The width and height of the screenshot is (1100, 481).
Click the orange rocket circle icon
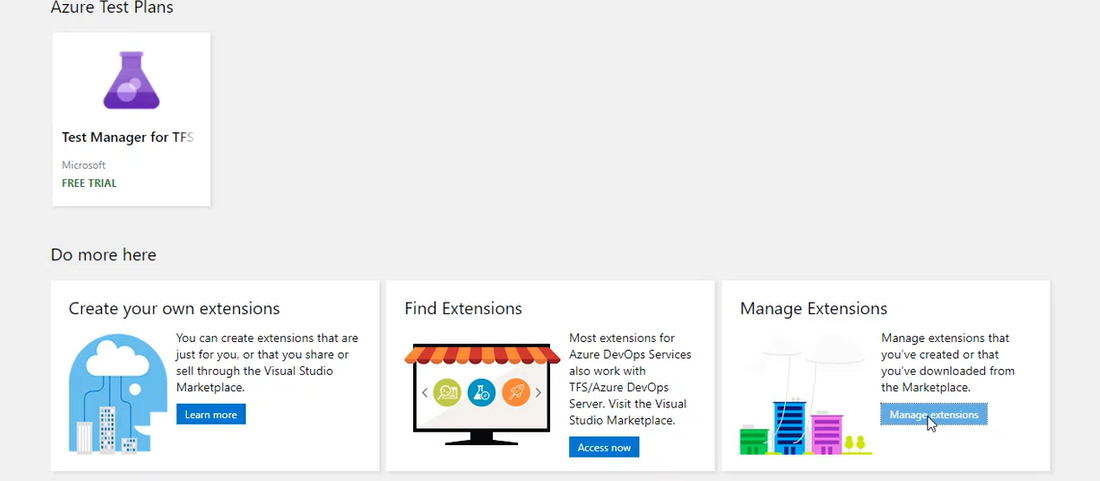(x=516, y=393)
